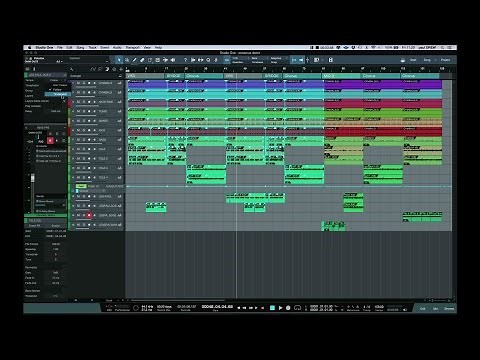Select the Eraser tool

click(x=142, y=60)
